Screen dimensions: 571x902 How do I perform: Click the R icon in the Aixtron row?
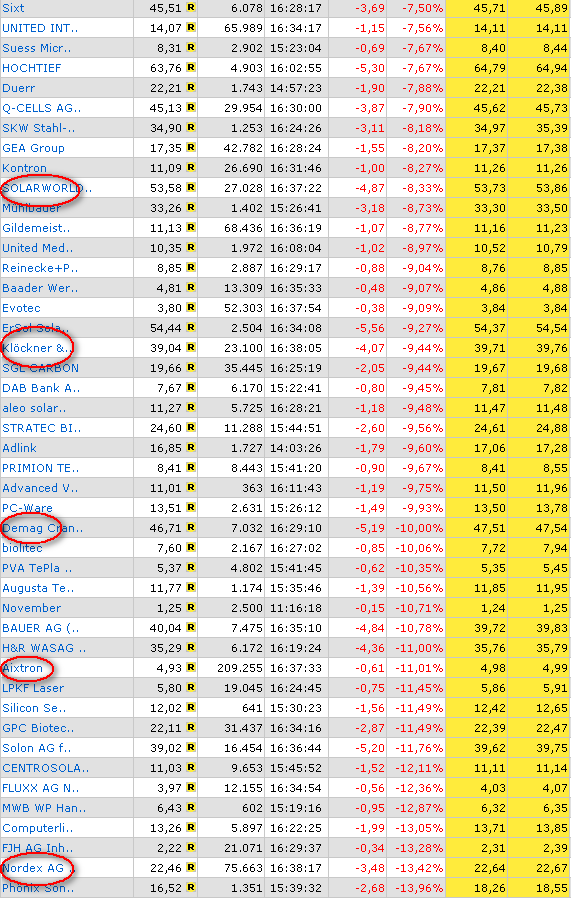pyautogui.click(x=191, y=668)
